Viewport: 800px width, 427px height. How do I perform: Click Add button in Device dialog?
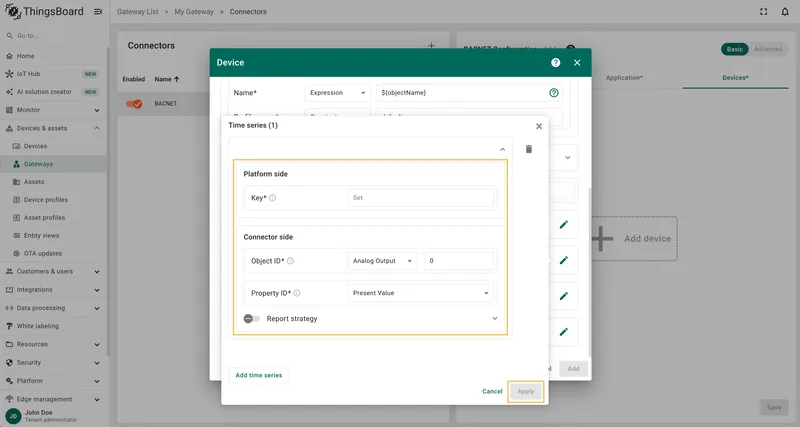pos(573,369)
